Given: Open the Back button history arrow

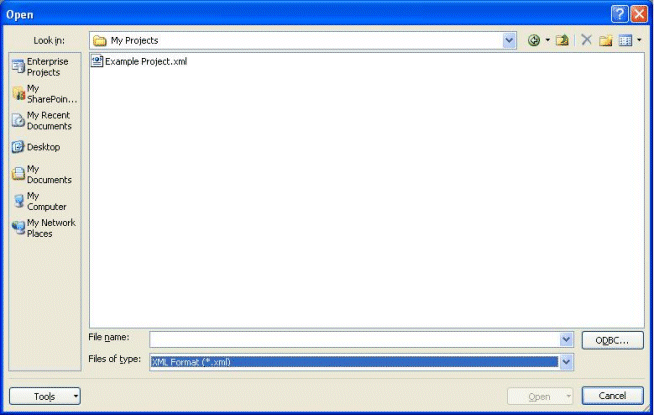Looking at the screenshot, I should coord(548,40).
